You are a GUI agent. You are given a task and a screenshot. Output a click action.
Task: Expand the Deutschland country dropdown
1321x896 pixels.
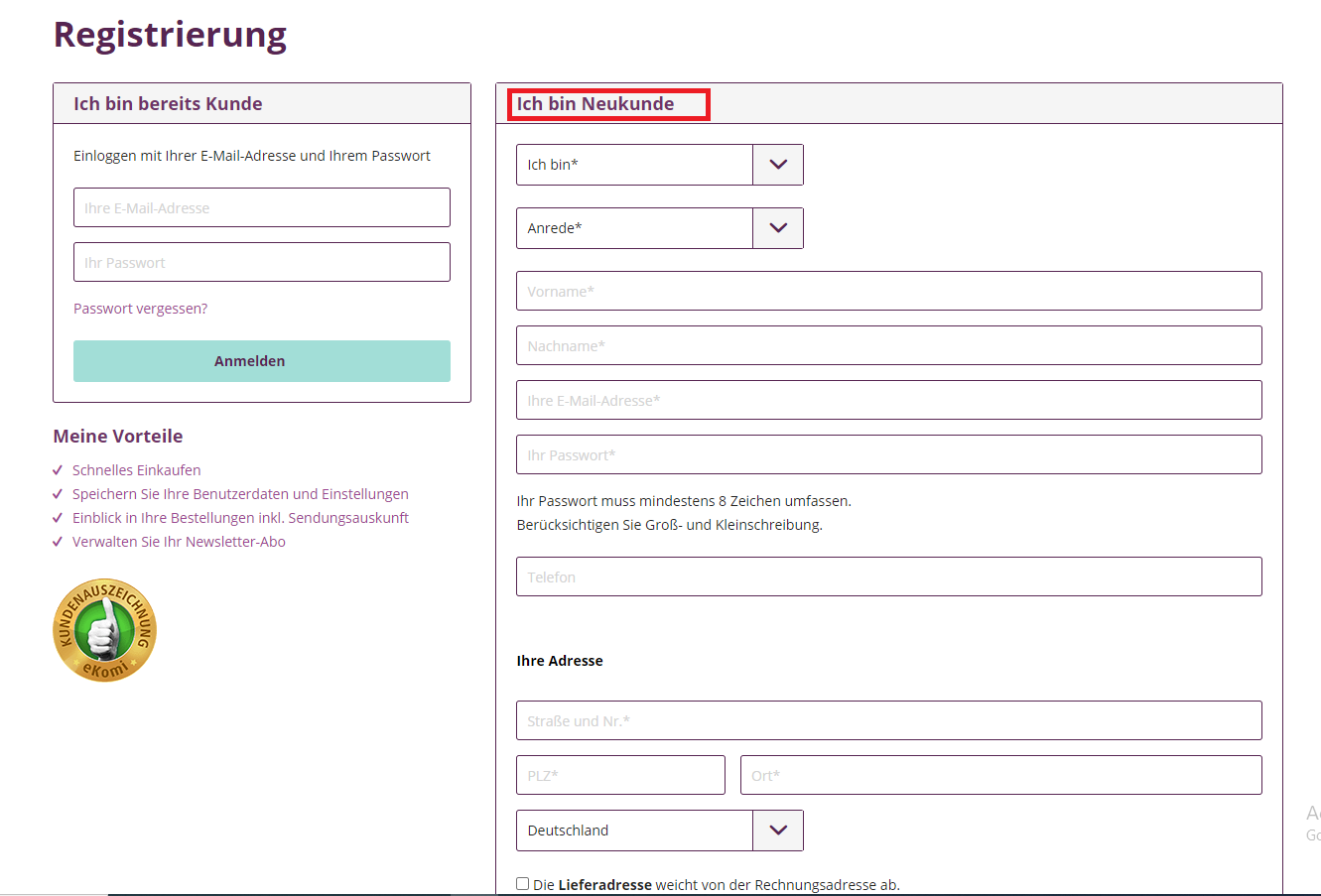click(x=659, y=831)
